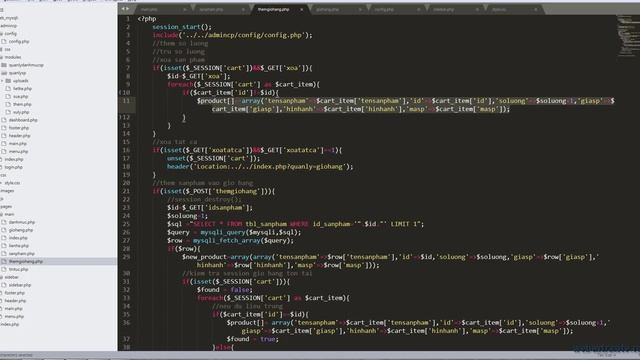Image resolution: width=640 pixels, height=360 pixels.
Task: Click the include config.php statement
Action: pos(232,35)
